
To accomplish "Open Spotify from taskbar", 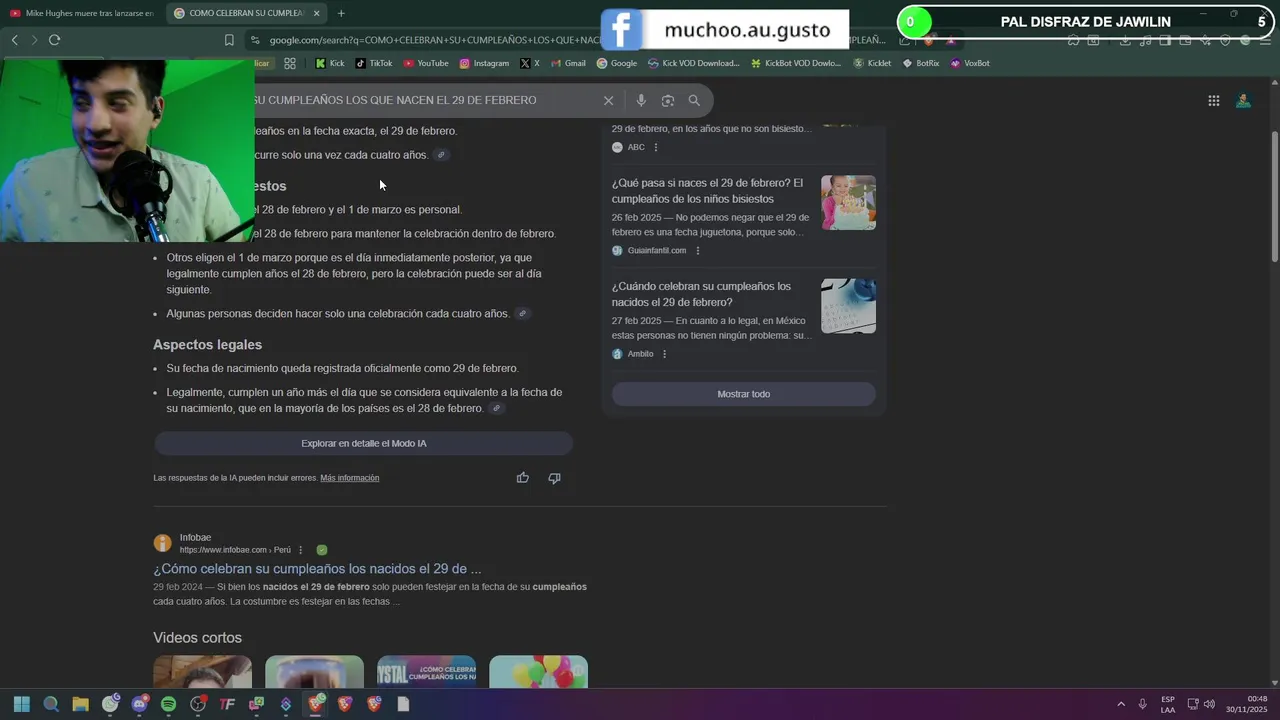I will [x=168, y=704].
